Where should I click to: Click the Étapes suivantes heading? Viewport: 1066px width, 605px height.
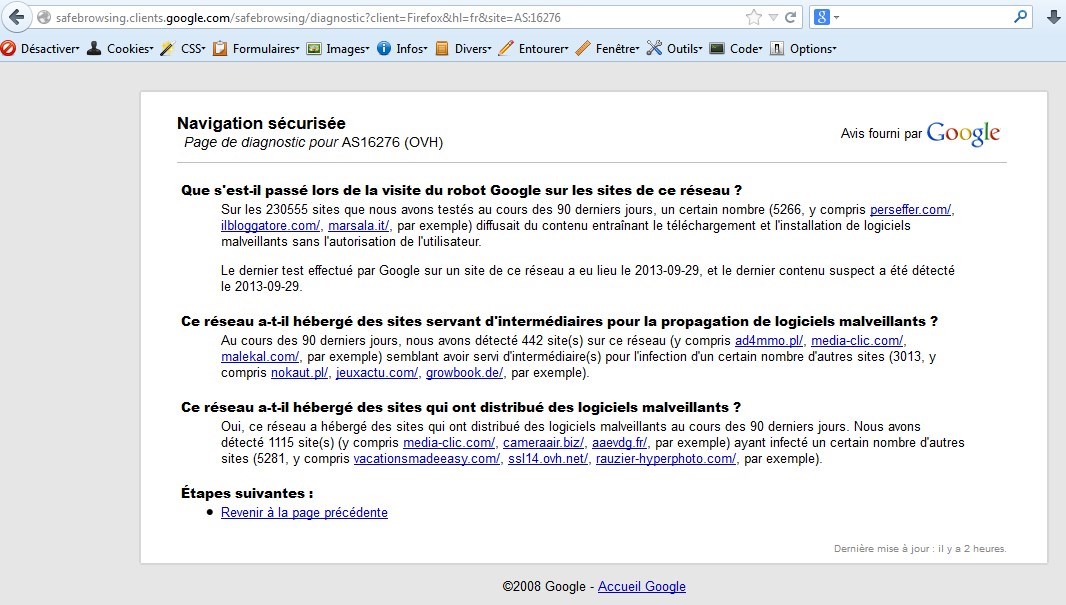247,494
